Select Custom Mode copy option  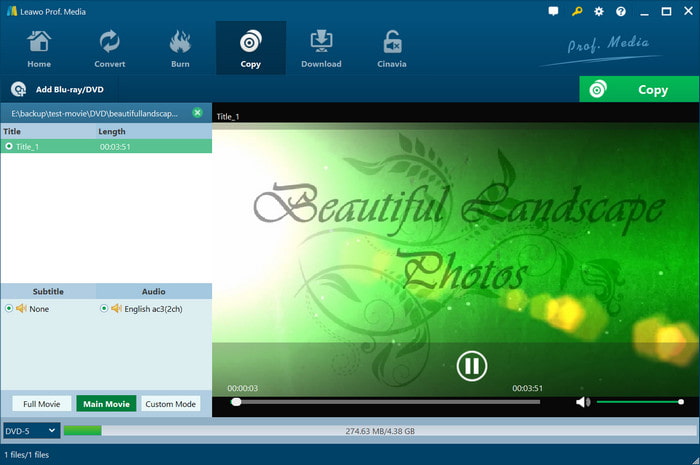(171, 404)
